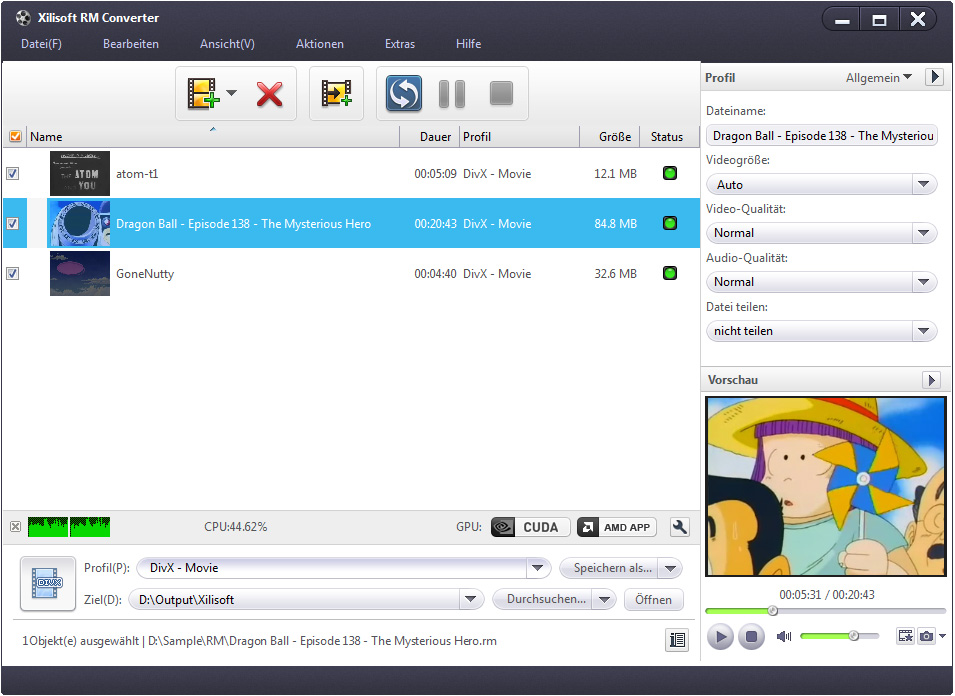Open the Bearbeiten menu
The image size is (955, 696).
coord(130,44)
